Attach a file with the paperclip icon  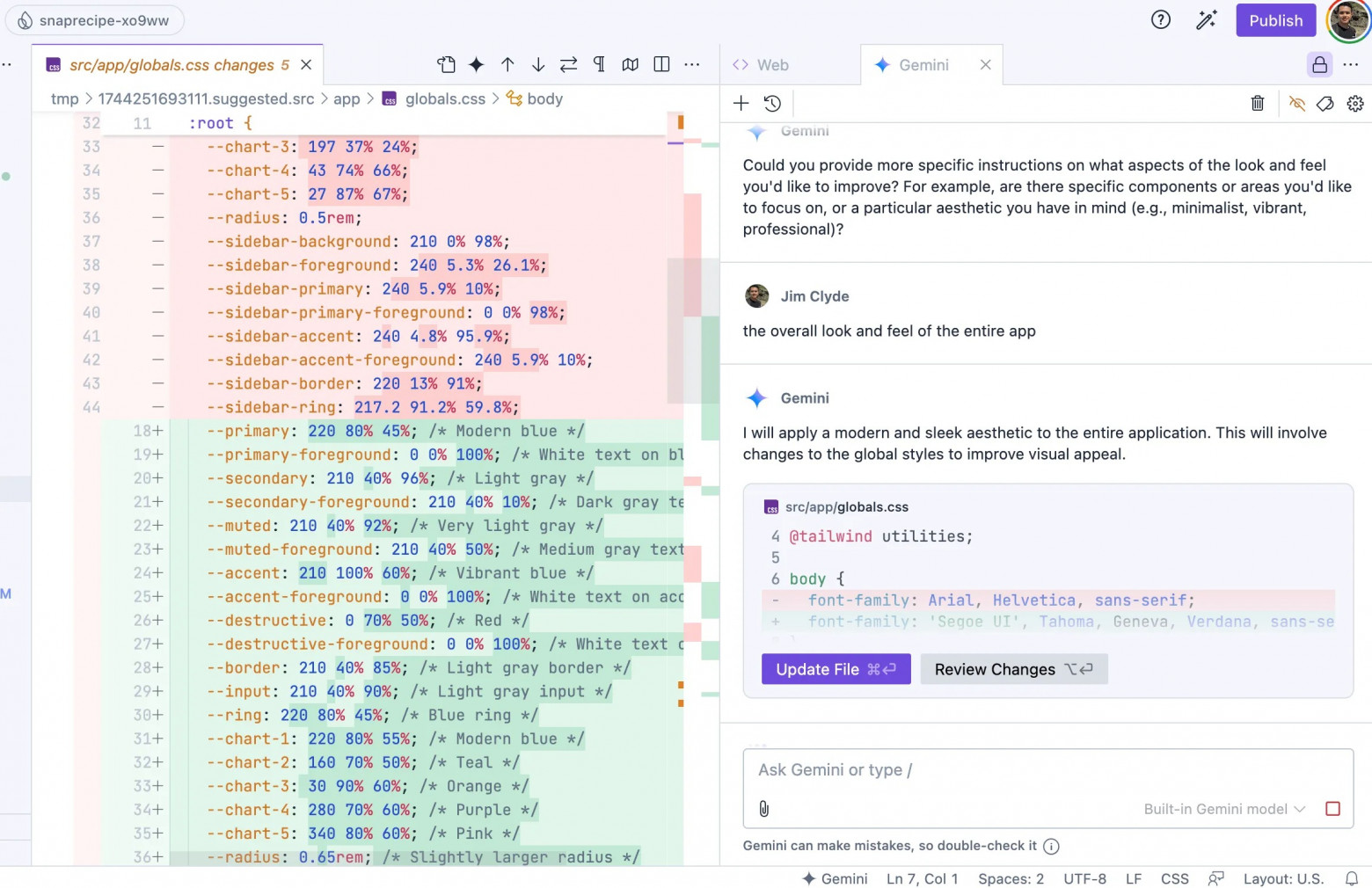click(x=763, y=809)
